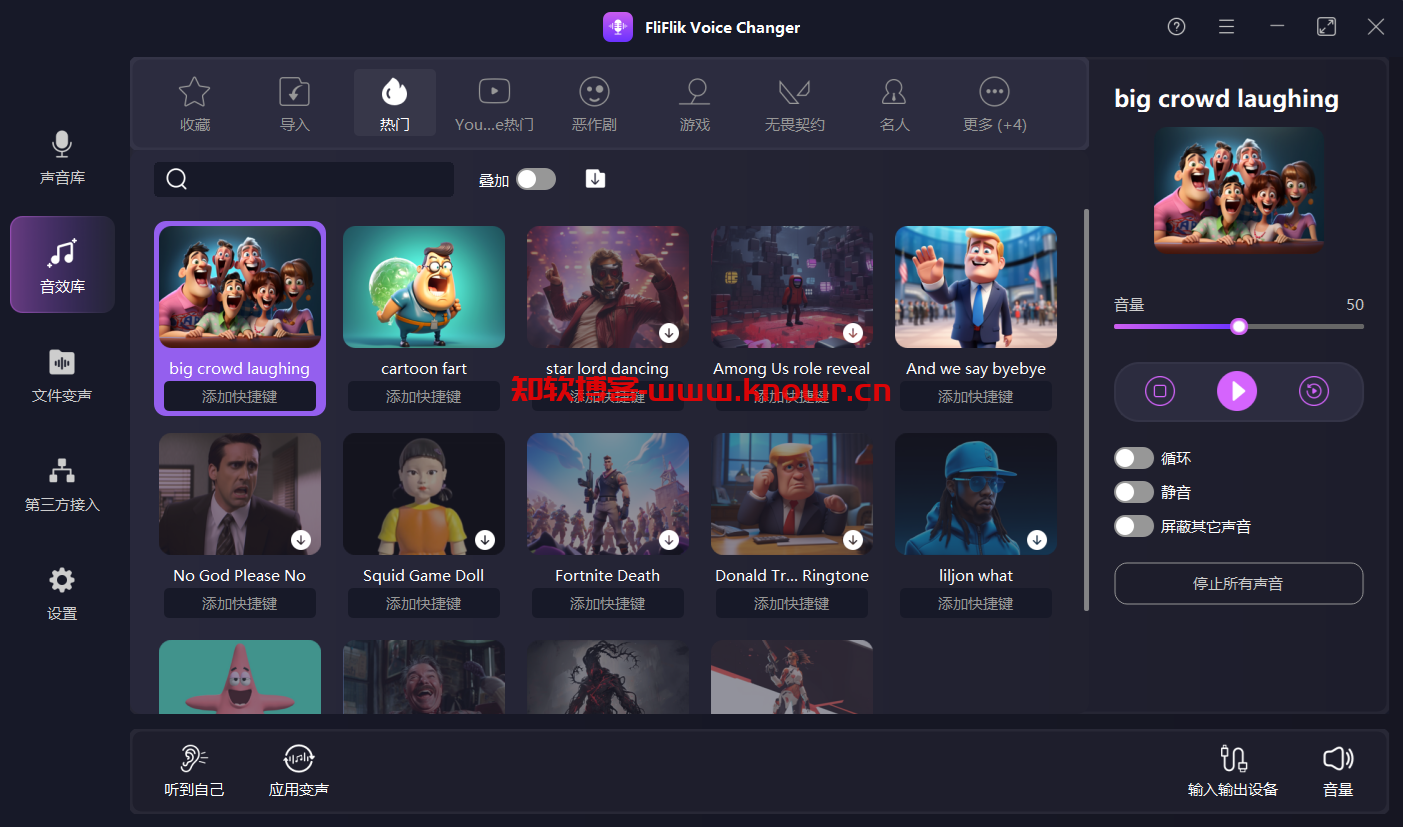Add hotkey for liljon what
The height and width of the screenshot is (827, 1403).
click(x=976, y=603)
